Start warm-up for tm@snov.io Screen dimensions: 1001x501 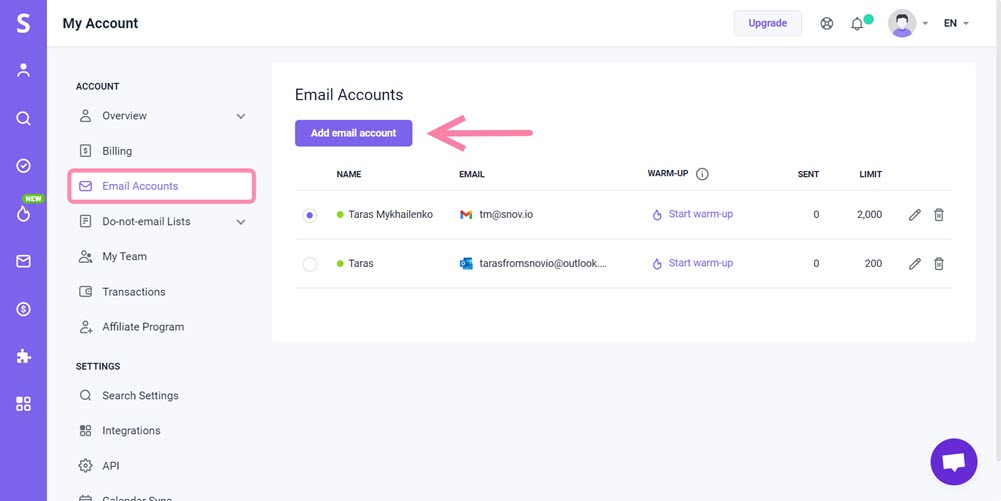click(693, 214)
